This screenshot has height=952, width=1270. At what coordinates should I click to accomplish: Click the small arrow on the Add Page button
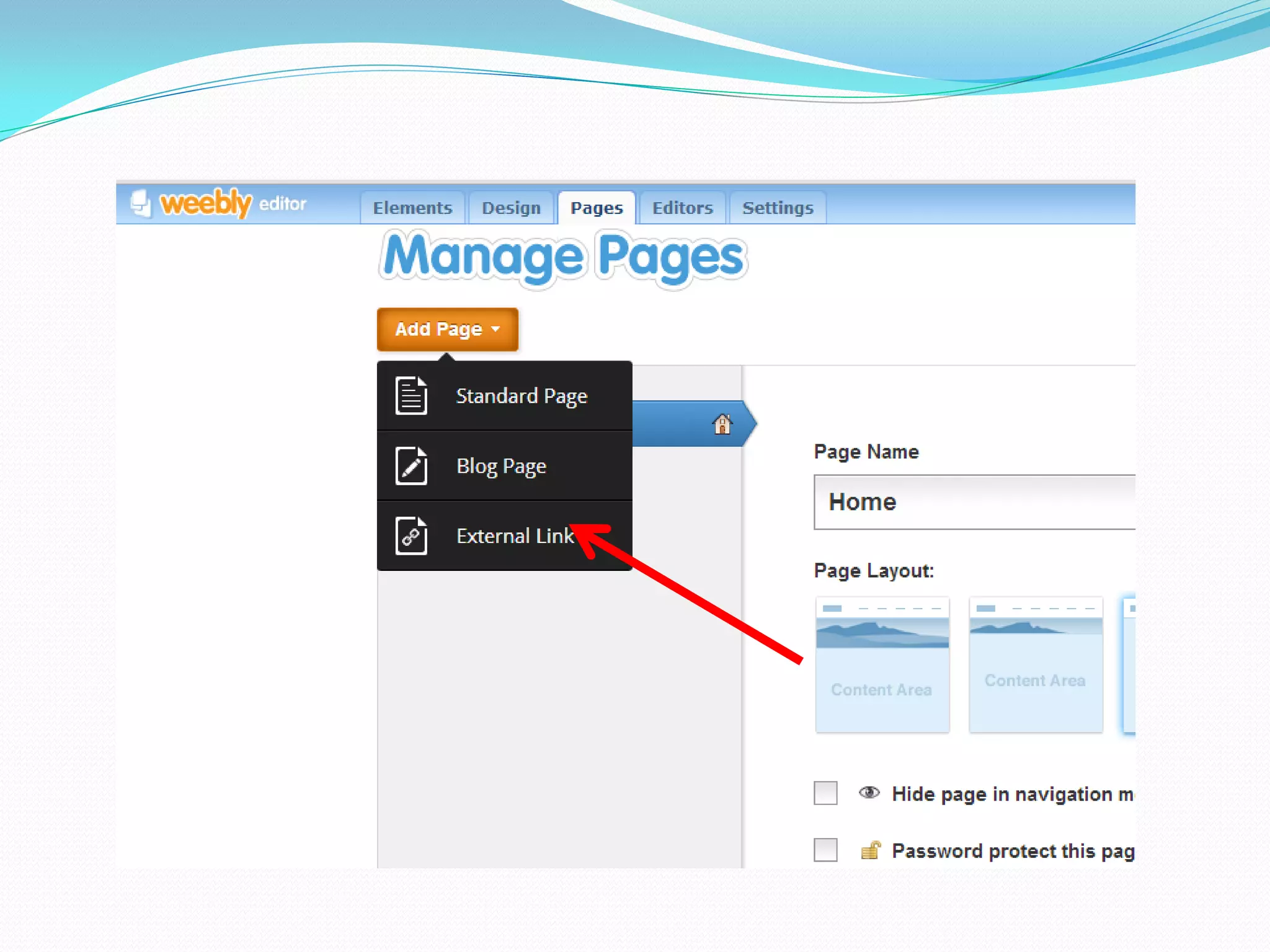click(495, 329)
